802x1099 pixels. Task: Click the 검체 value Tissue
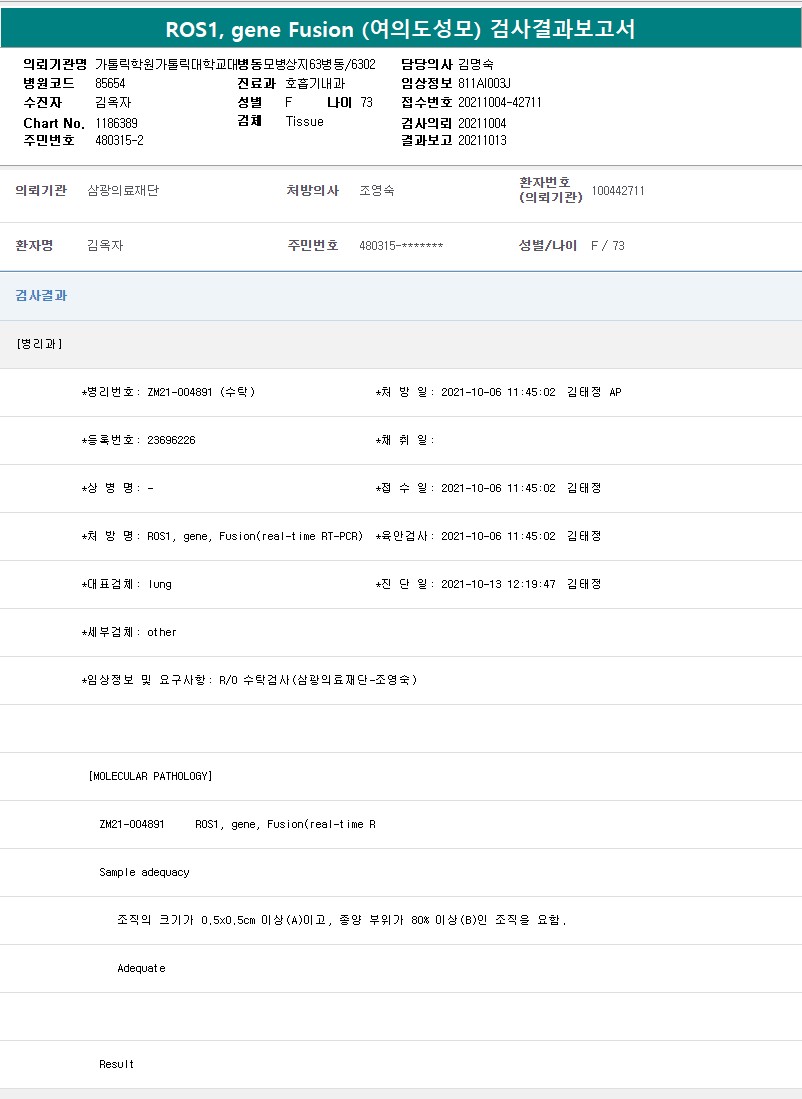[304, 121]
